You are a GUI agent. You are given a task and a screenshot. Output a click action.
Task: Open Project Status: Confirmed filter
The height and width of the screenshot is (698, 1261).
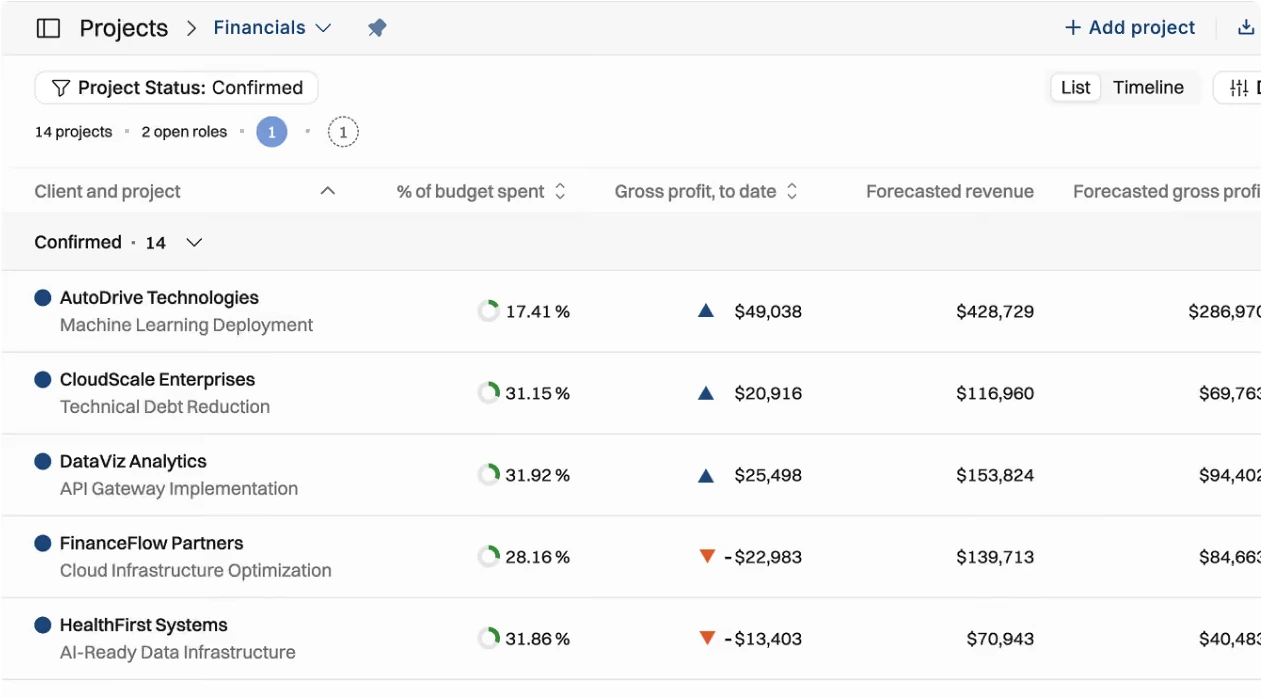tap(176, 88)
